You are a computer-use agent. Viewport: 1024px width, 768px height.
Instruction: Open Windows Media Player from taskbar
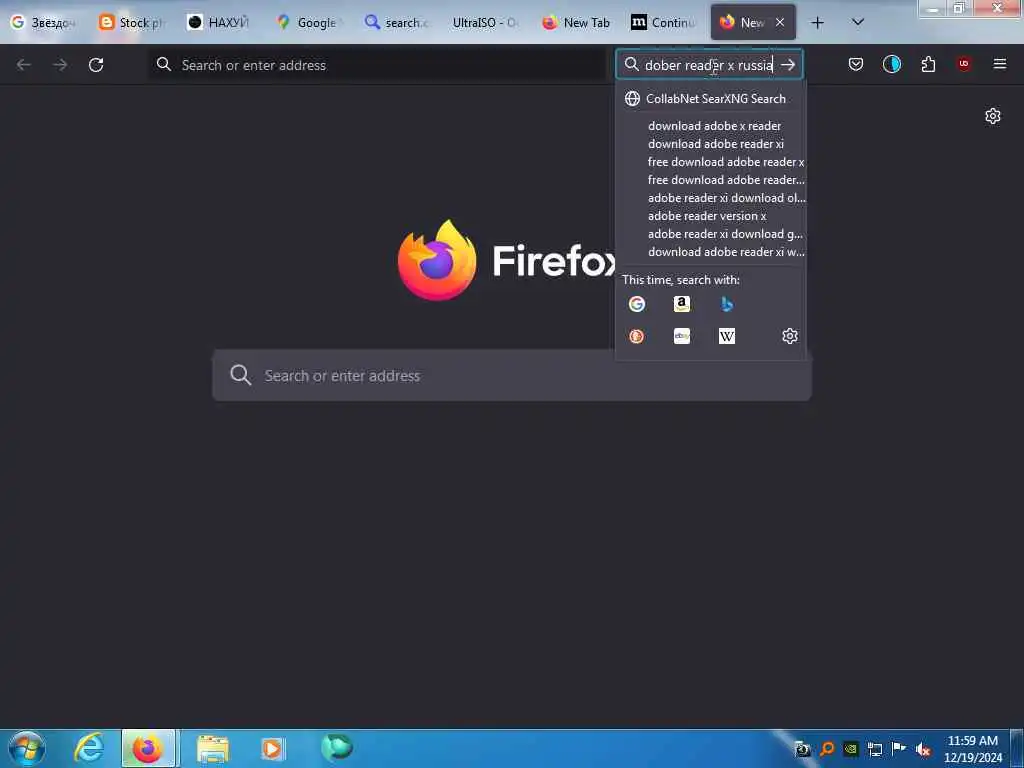[272, 748]
